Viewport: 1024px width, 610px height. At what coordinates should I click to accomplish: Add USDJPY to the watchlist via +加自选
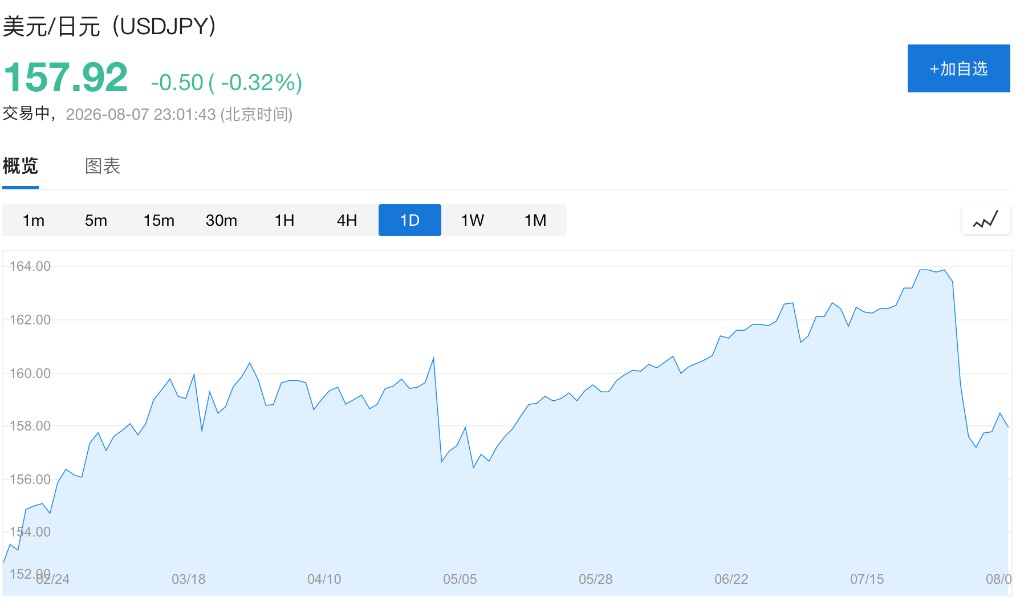click(x=958, y=69)
